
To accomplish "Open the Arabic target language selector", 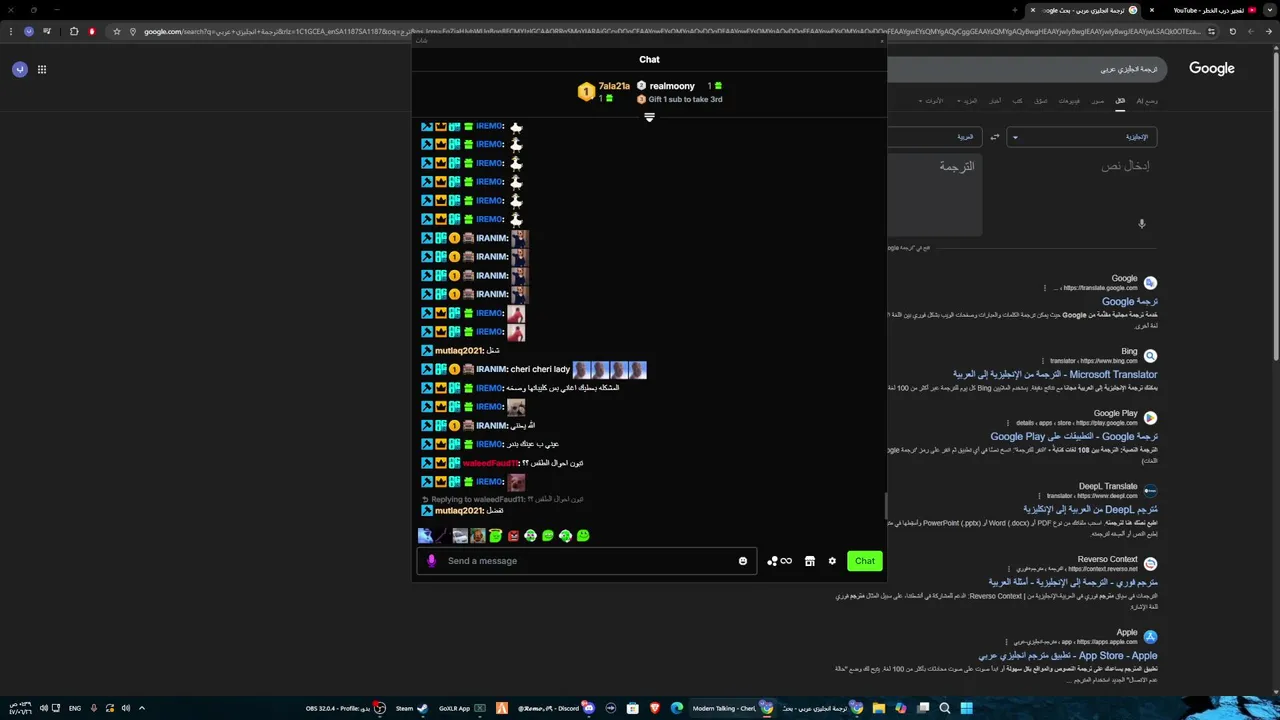I will point(936,137).
